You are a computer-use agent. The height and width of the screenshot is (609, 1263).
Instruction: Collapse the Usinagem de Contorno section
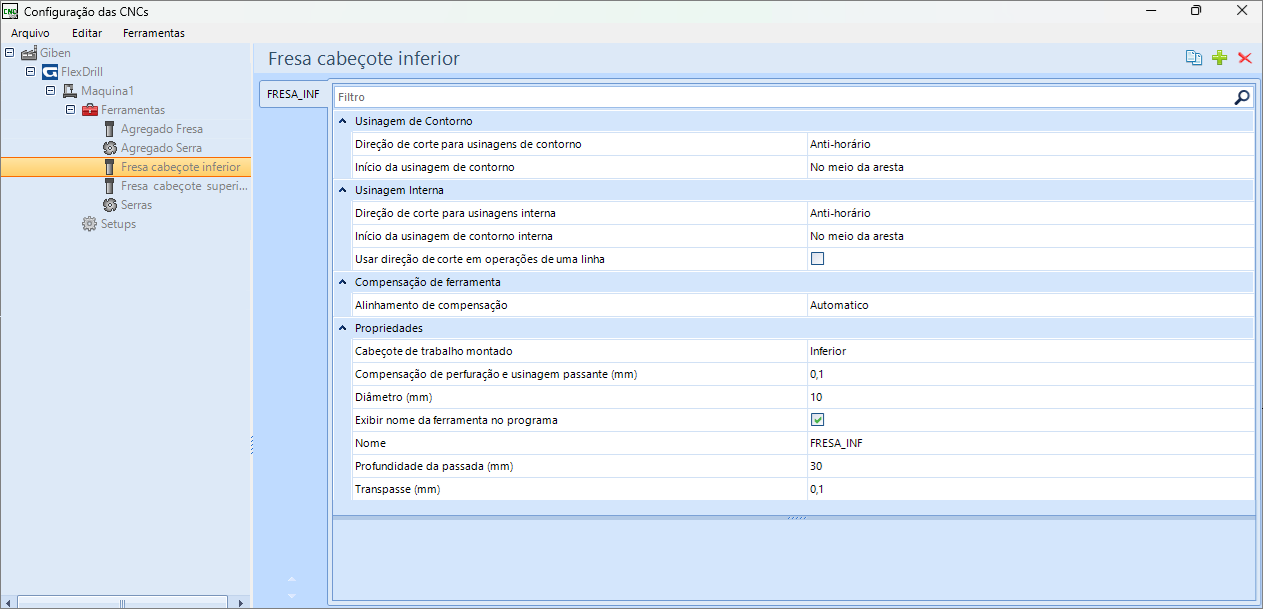point(343,121)
